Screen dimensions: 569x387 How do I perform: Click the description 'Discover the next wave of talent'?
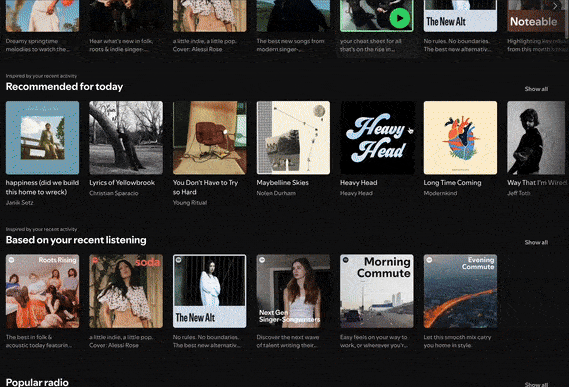(288, 341)
